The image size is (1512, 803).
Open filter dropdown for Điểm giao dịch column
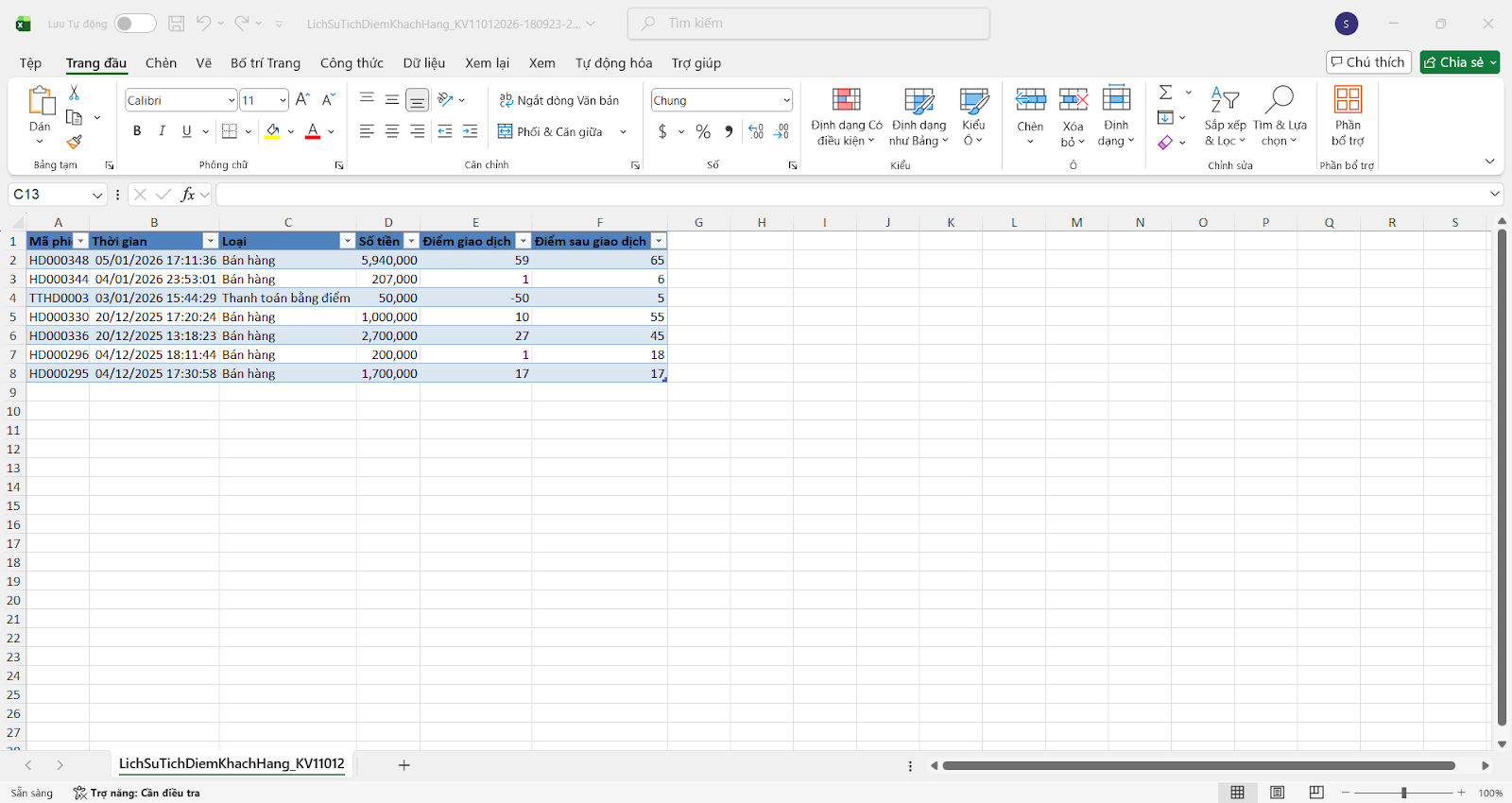coord(523,242)
